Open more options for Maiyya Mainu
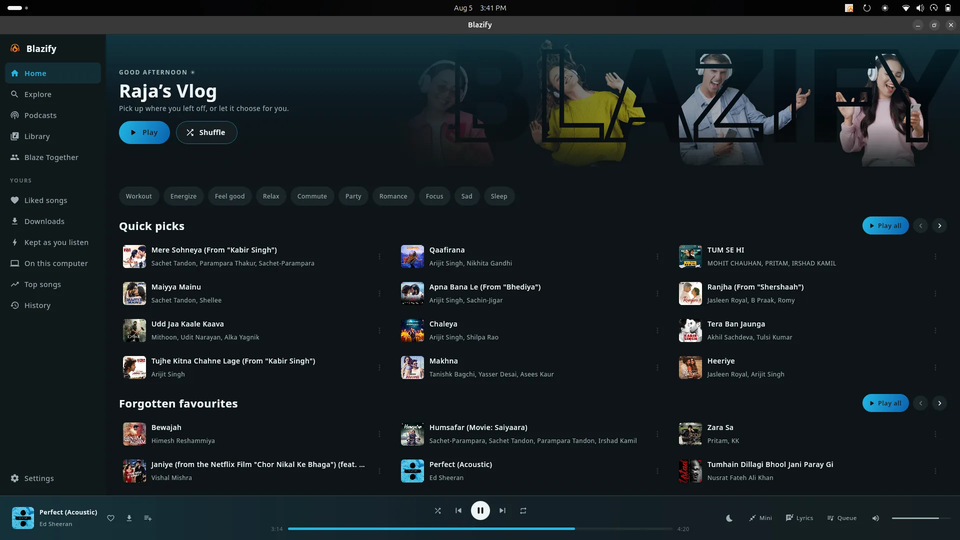Screen dimensions: 960x540 (x=380, y=293)
